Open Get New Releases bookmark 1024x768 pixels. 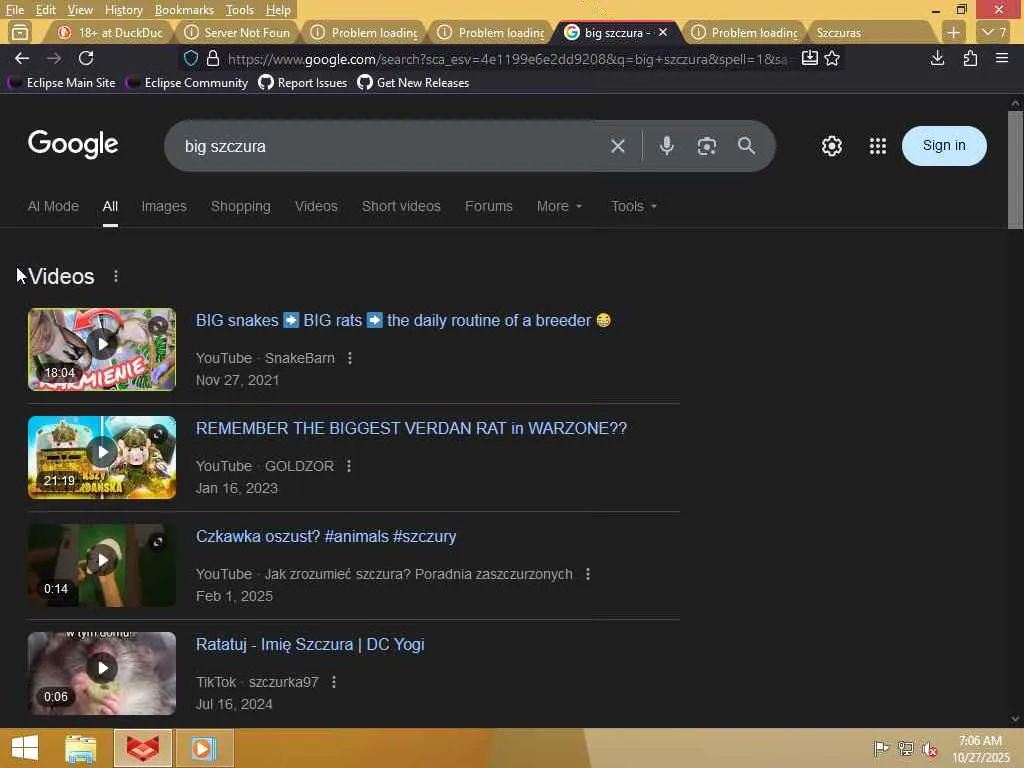coord(413,83)
